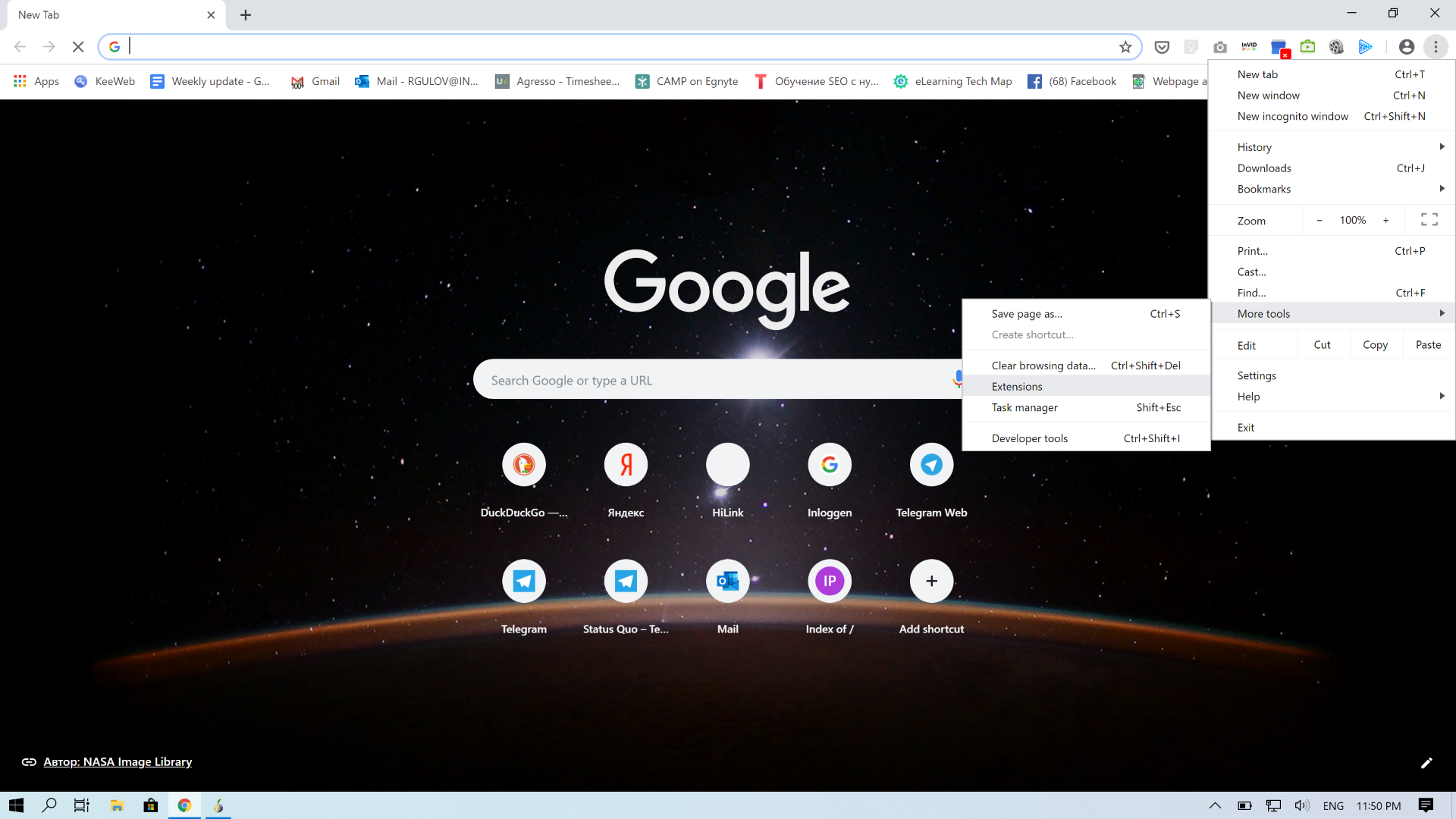Open the DuckDuckGo shortcut tile

(x=524, y=465)
